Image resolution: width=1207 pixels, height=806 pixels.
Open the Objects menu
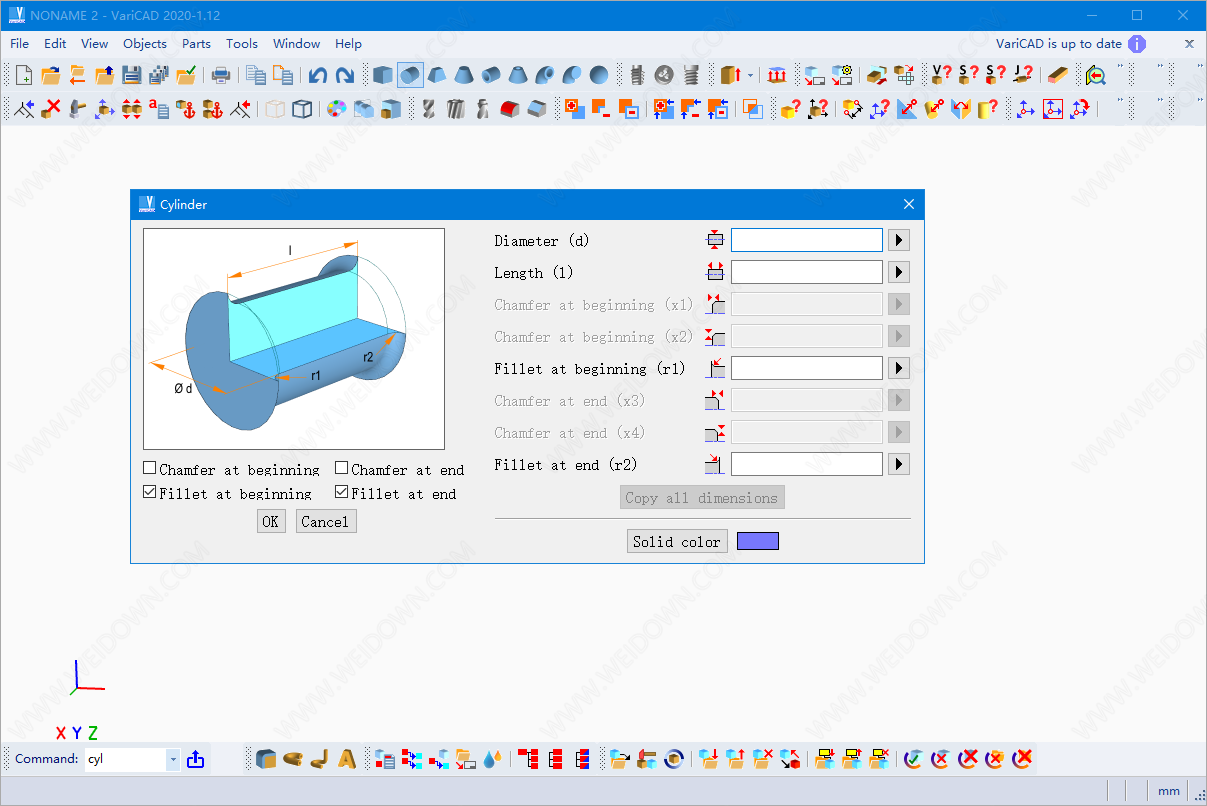tap(145, 43)
